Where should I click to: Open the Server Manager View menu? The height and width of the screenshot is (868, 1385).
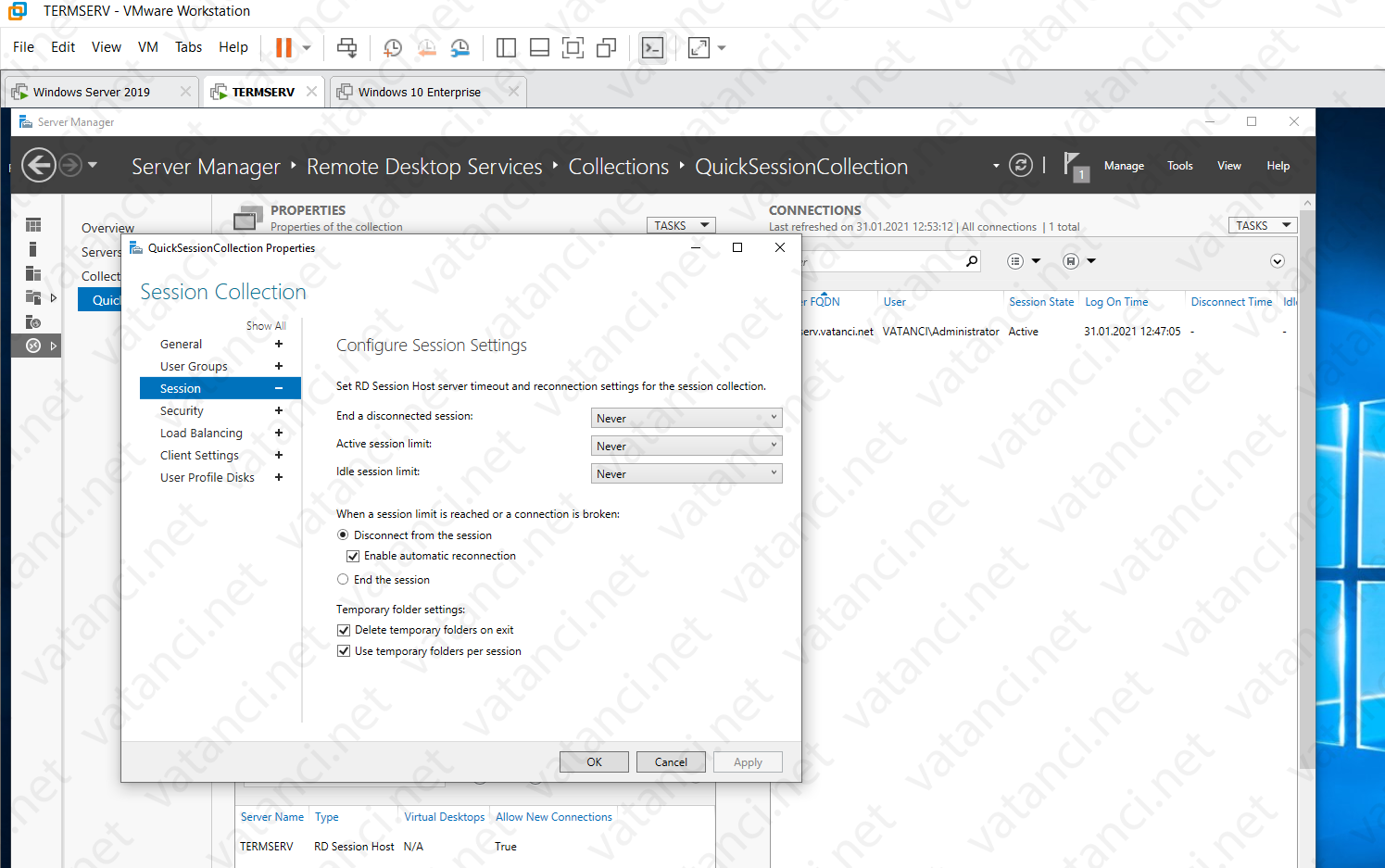coord(1228,166)
